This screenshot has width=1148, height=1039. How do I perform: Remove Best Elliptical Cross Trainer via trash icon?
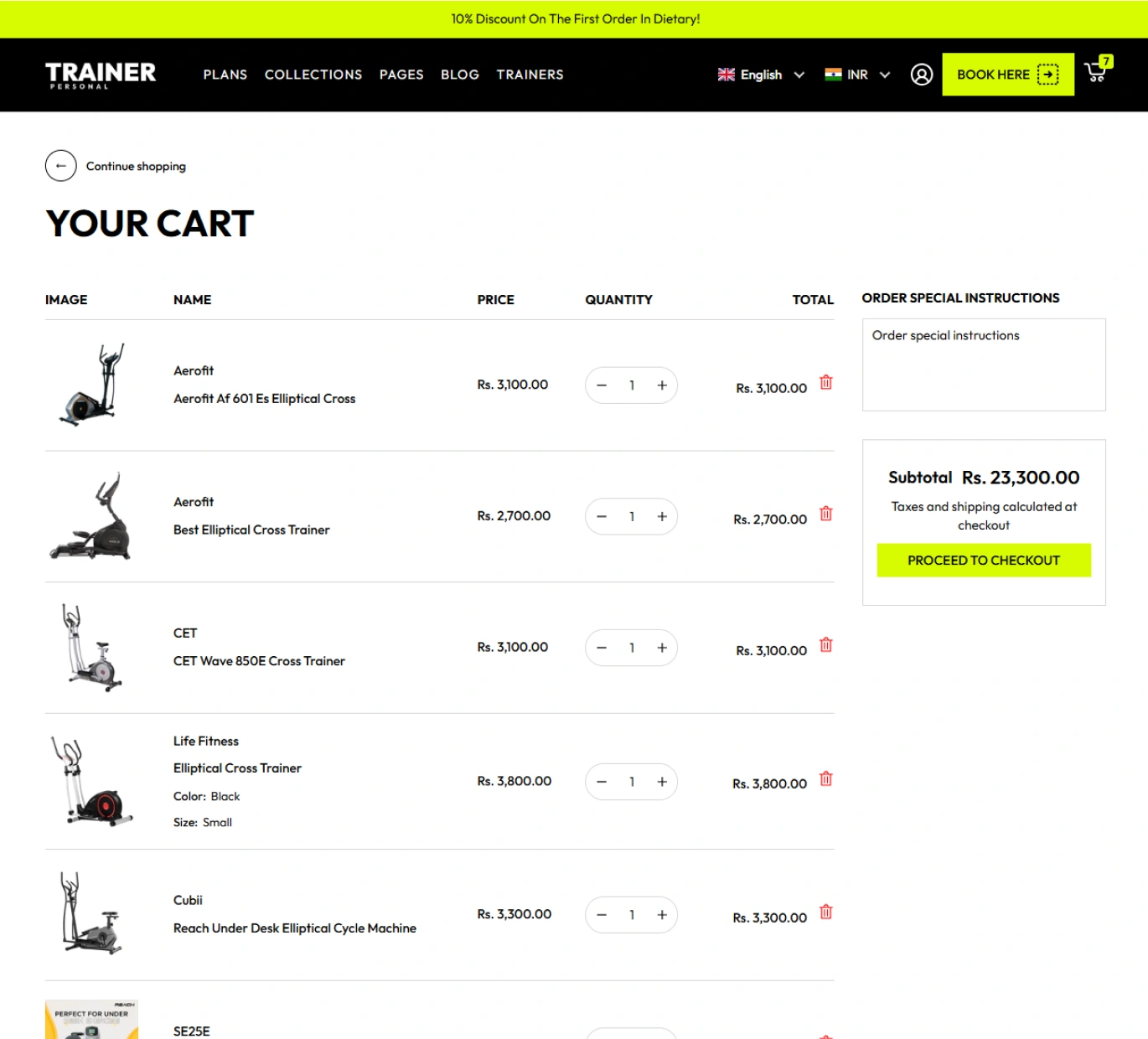pos(825,514)
